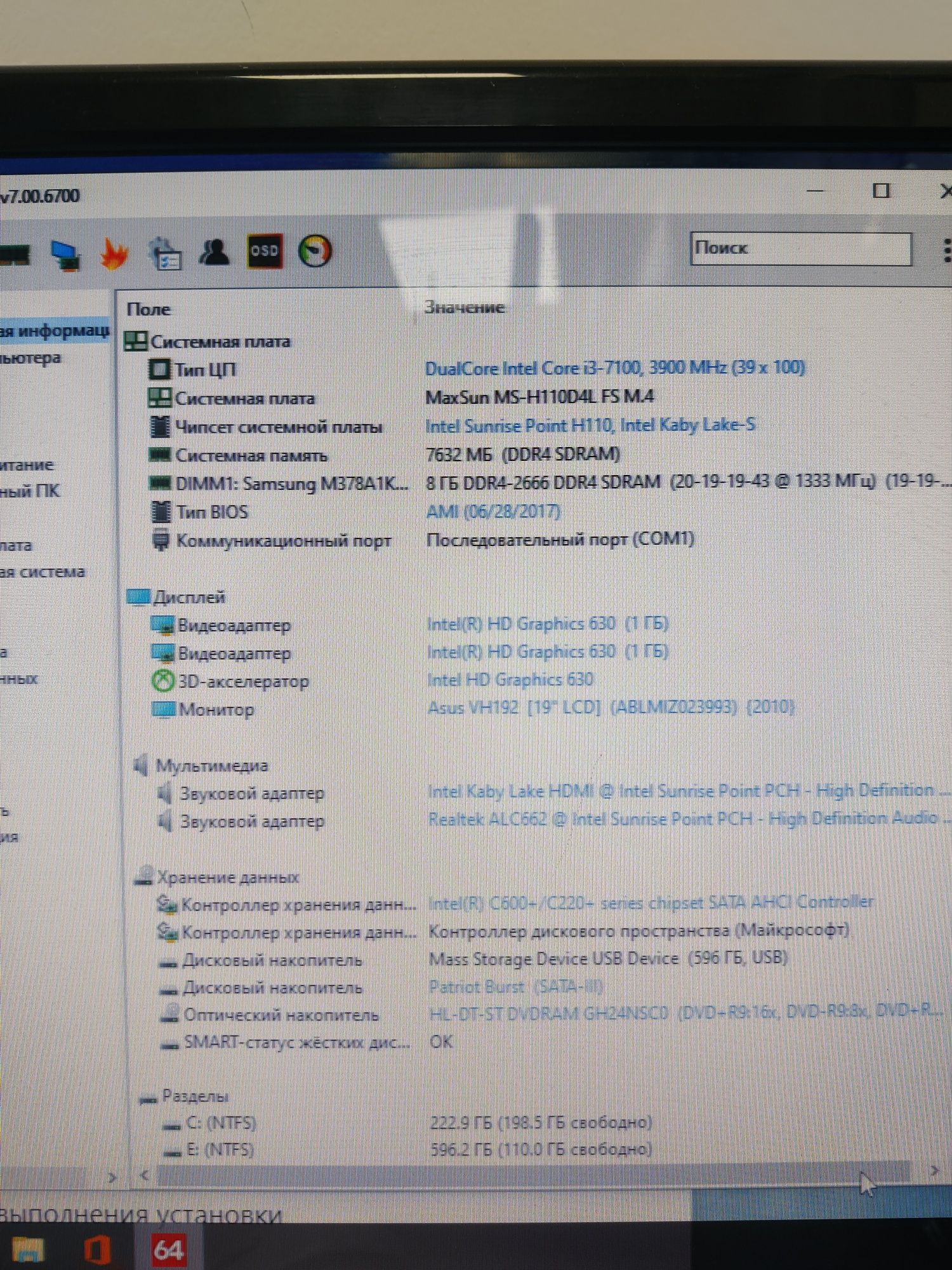952x1270 pixels.
Task: Click the 3D-акселератор Xbox-style icon
Action: tap(163, 681)
